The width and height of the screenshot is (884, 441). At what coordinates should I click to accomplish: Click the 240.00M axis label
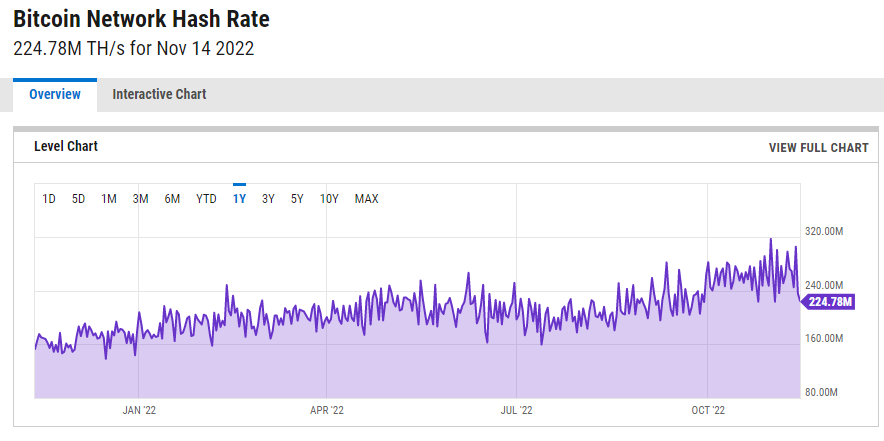click(823, 285)
